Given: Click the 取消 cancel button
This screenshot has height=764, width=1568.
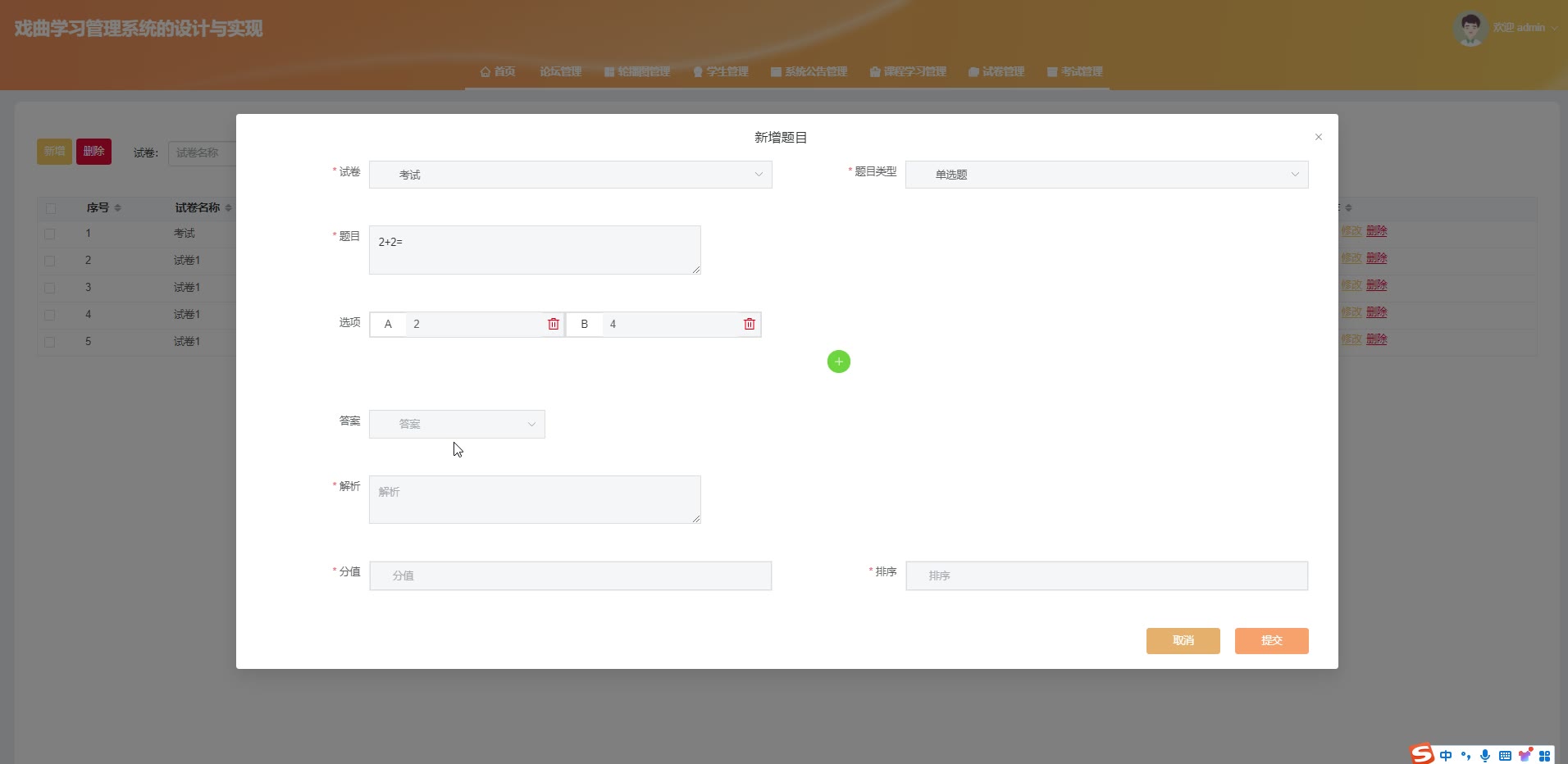Looking at the screenshot, I should (x=1183, y=640).
